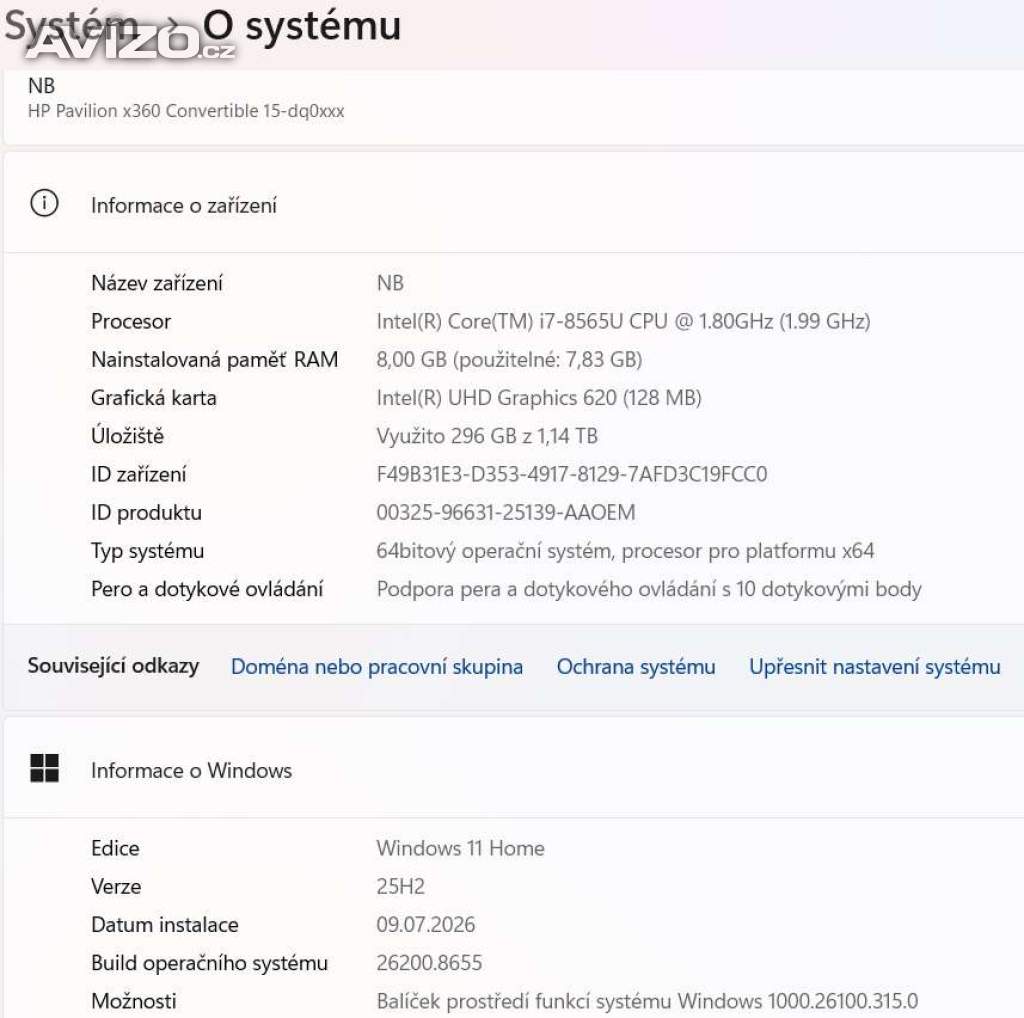
Task: Select edition value Windows 11 Home
Action: point(460,848)
